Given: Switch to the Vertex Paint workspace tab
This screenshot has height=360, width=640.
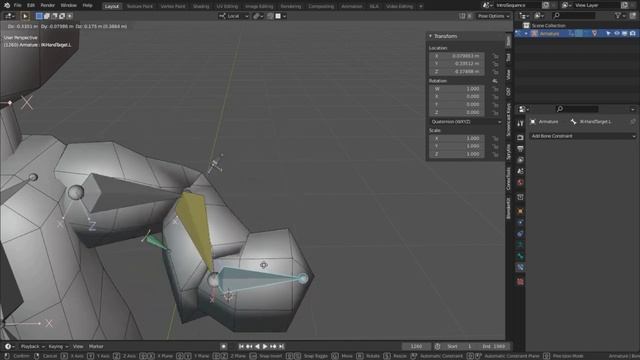Looking at the screenshot, I should (x=173, y=6).
